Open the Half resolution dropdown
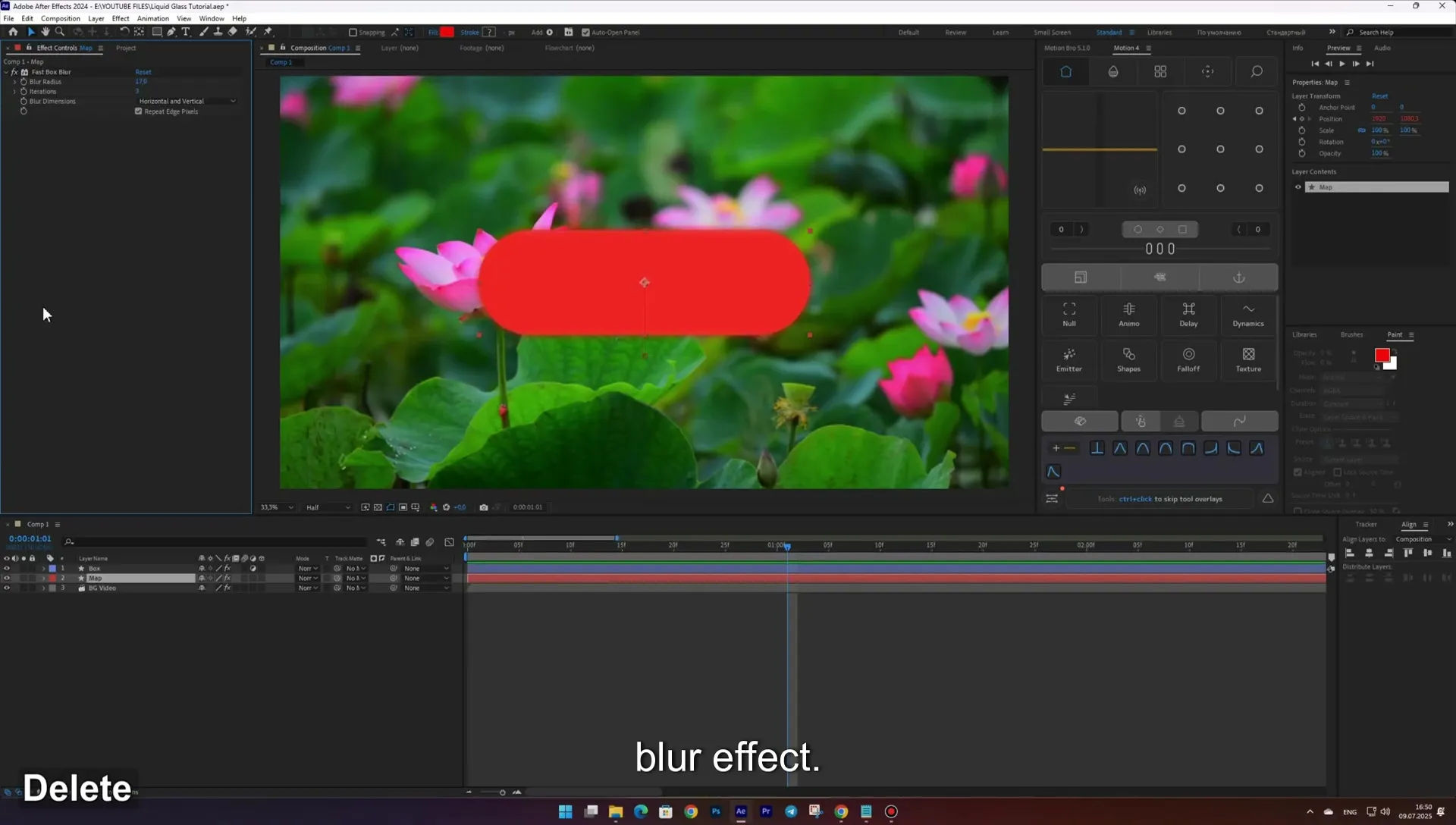Viewport: 1456px width, 825px height. click(x=328, y=507)
